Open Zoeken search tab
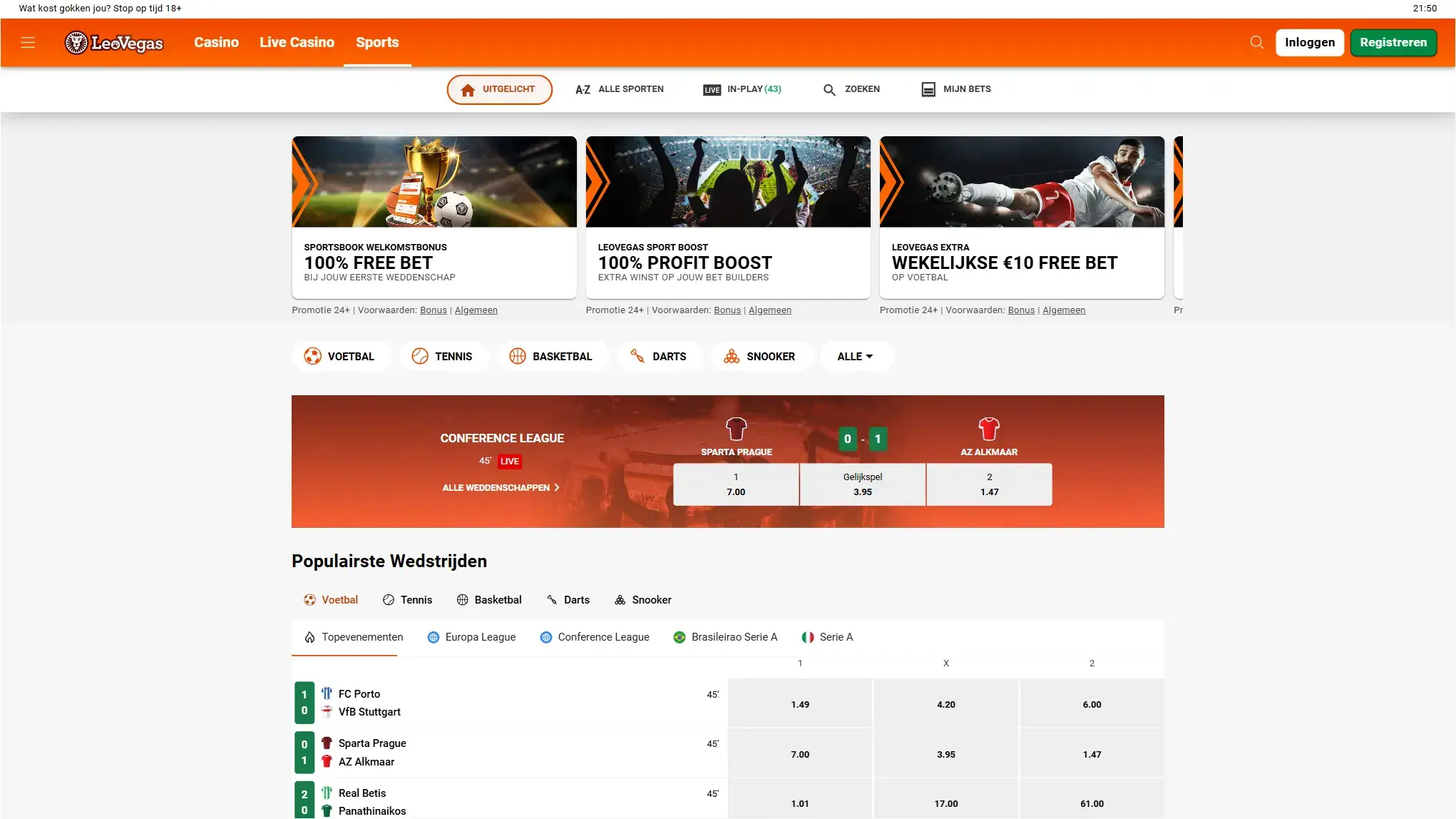This screenshot has width=1456, height=819. coord(852,89)
